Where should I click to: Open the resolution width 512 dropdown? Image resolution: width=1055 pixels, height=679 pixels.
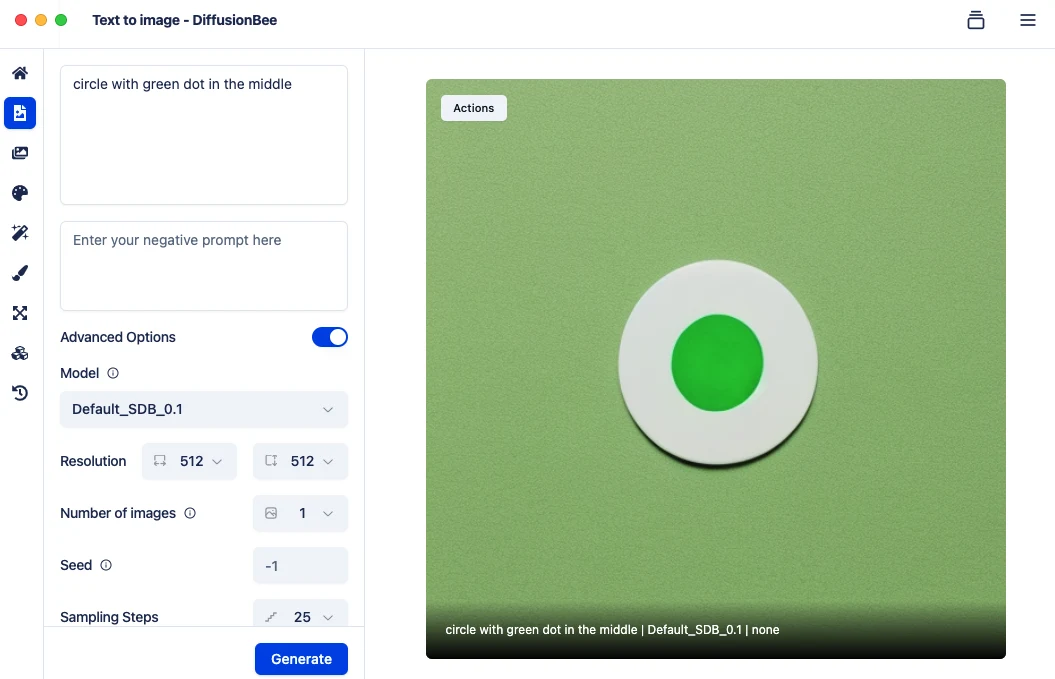point(189,461)
